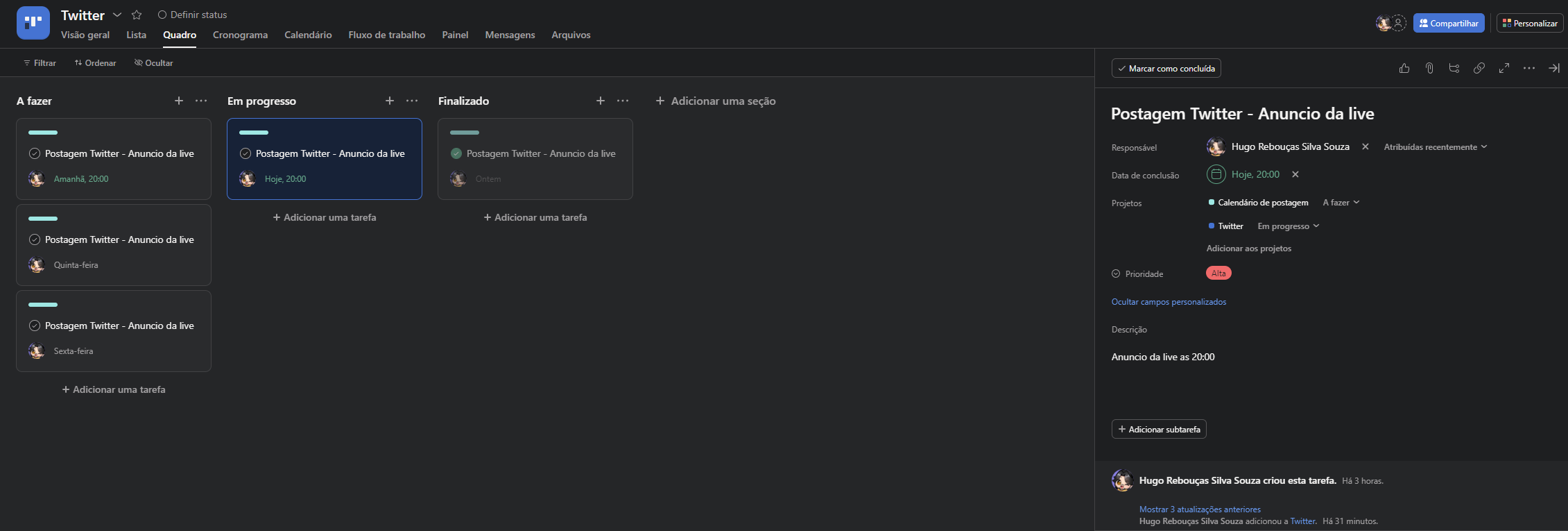The image size is (1568, 531).
Task: Click the green tag on Amanhã card
Action: [43, 133]
